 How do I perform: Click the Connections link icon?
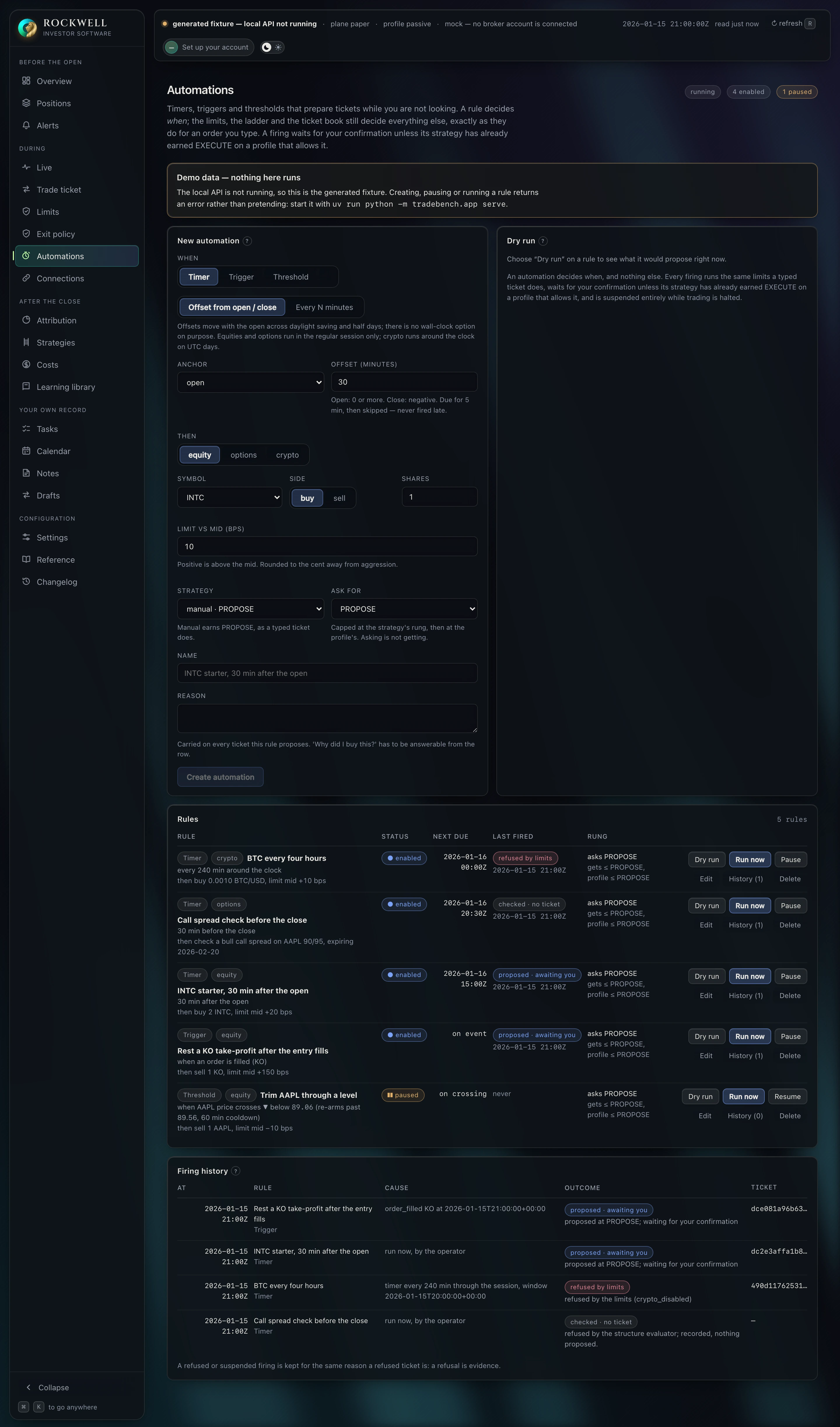point(26,278)
